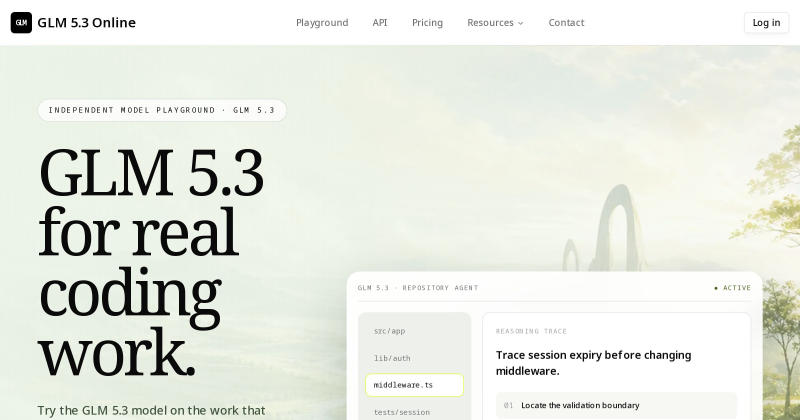This screenshot has height=420, width=800.
Task: Go to the Playground page
Action: (x=322, y=22)
